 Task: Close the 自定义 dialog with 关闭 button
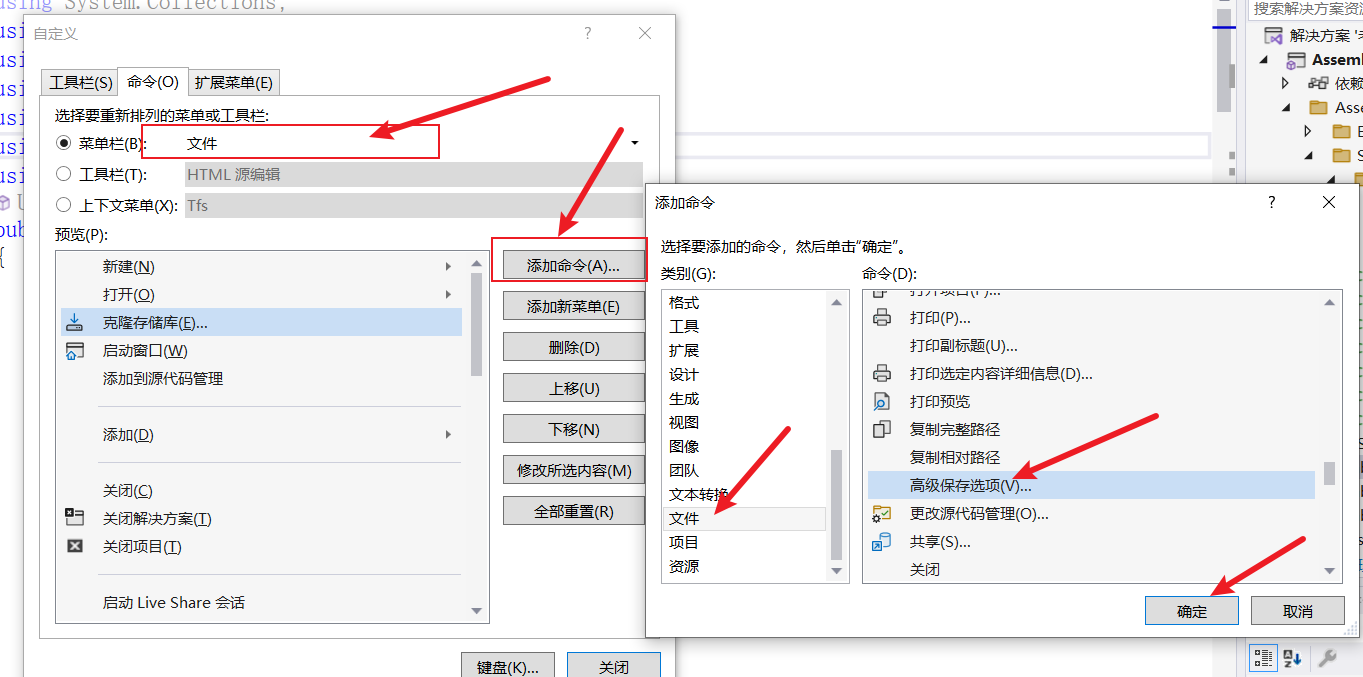point(614,667)
